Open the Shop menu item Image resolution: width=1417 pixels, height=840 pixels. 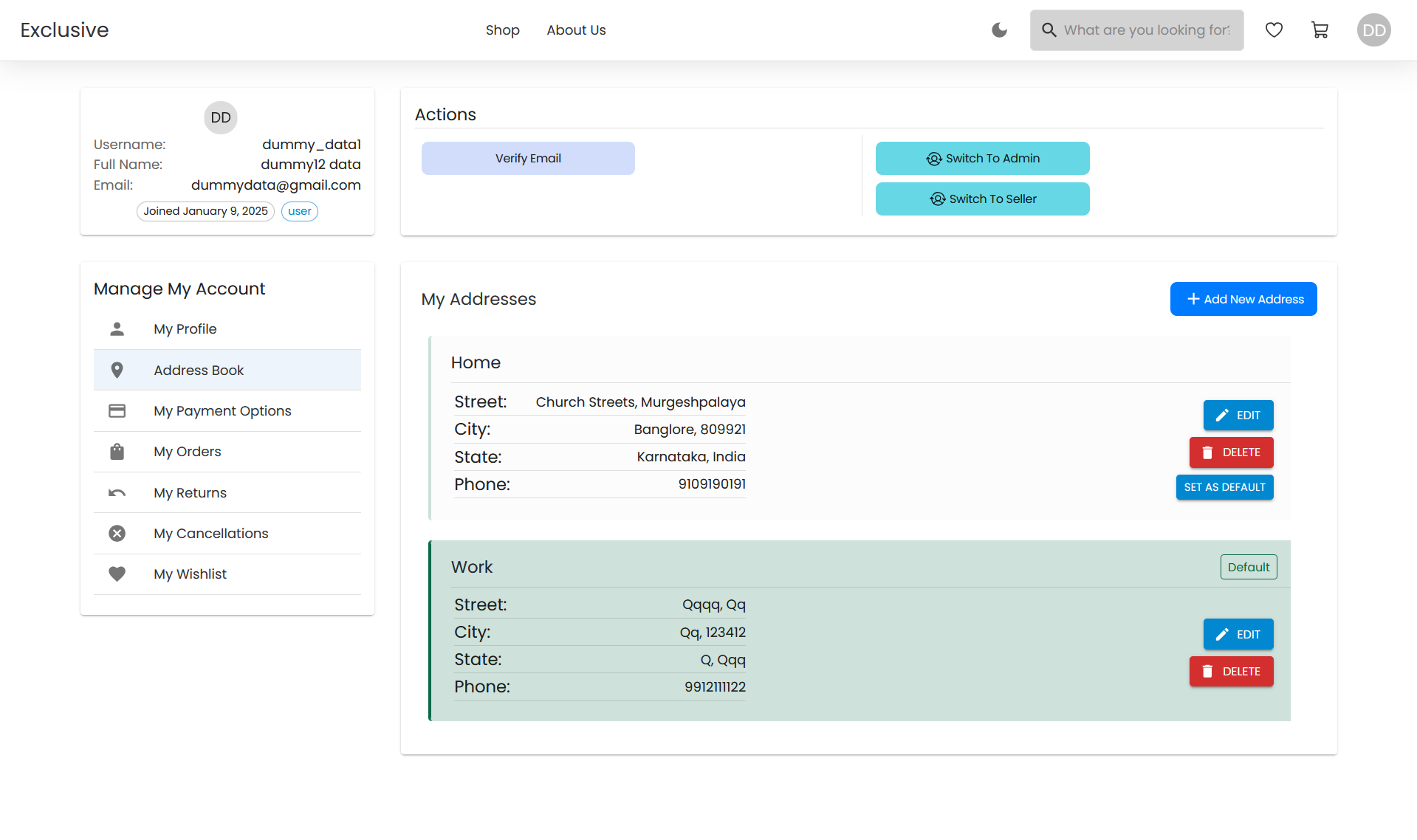502,30
